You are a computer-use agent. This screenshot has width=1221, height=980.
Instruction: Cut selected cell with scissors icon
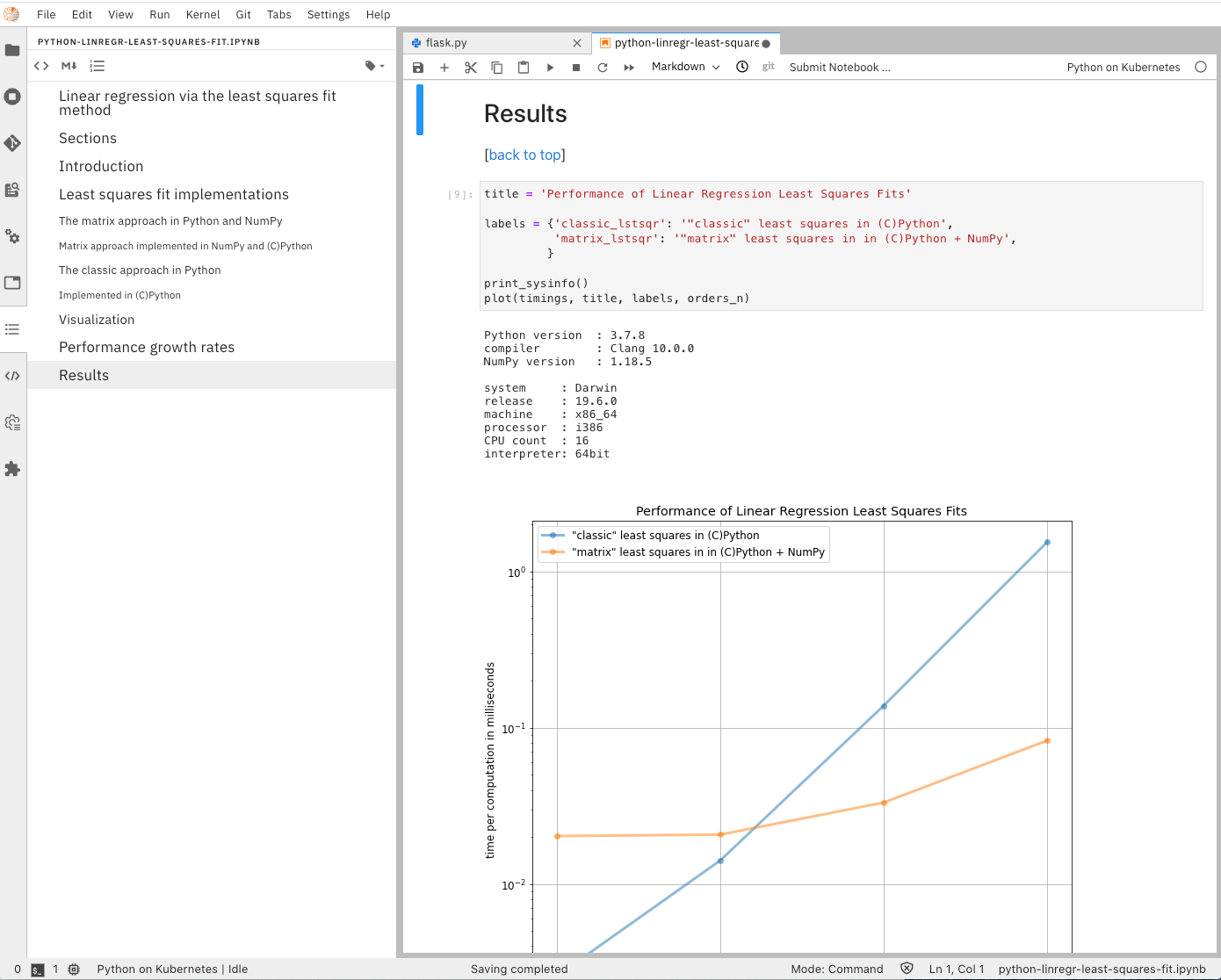coord(471,68)
